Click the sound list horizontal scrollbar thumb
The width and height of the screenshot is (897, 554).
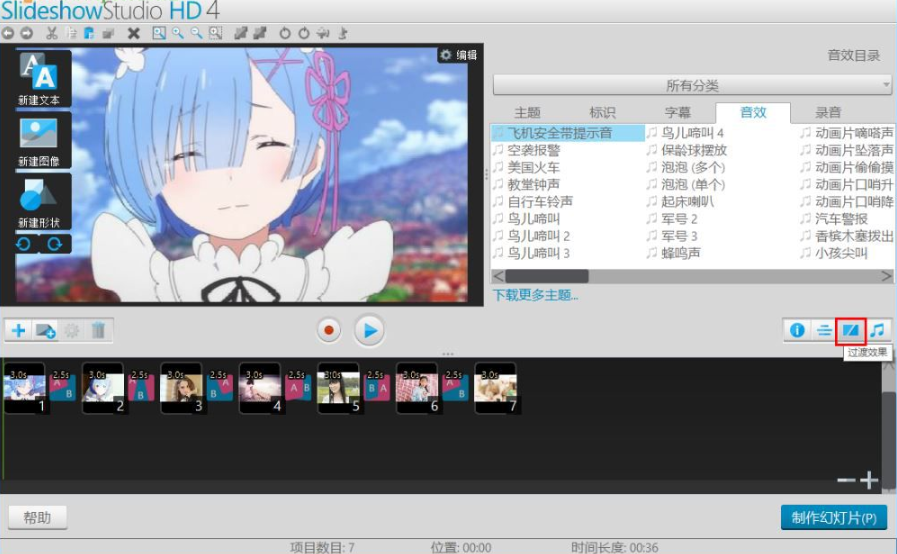[x=546, y=276]
